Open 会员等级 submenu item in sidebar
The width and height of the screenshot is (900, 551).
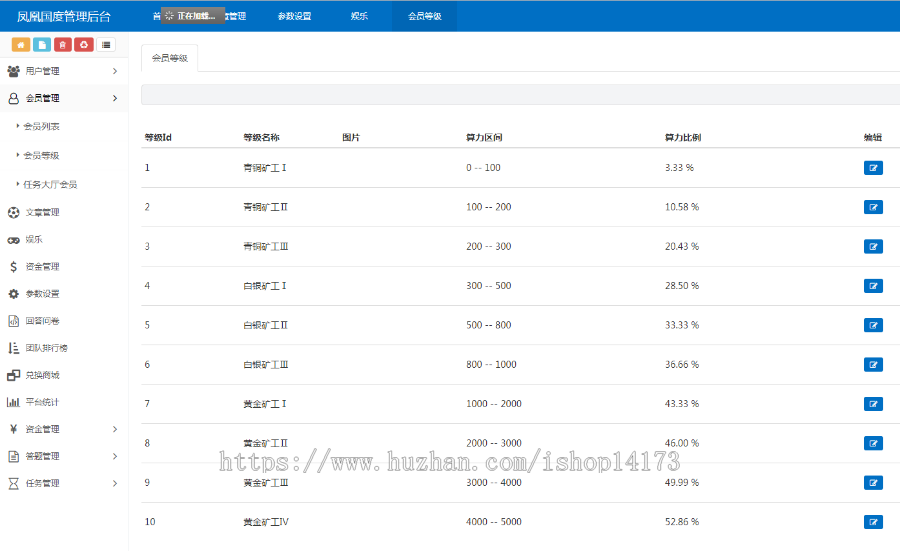(41, 156)
